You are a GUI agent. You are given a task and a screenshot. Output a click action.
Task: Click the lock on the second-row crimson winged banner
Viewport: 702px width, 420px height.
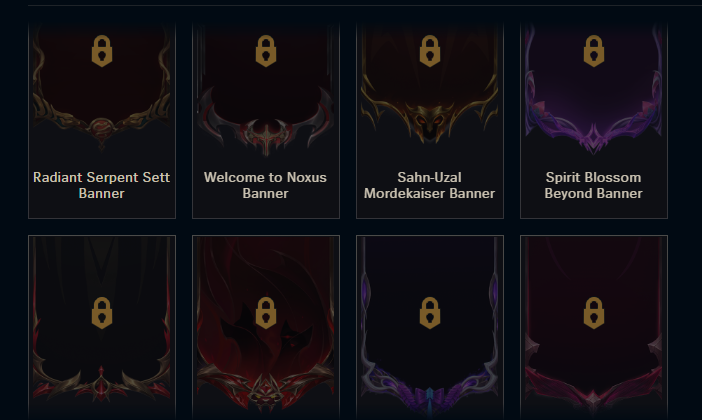coord(593,313)
